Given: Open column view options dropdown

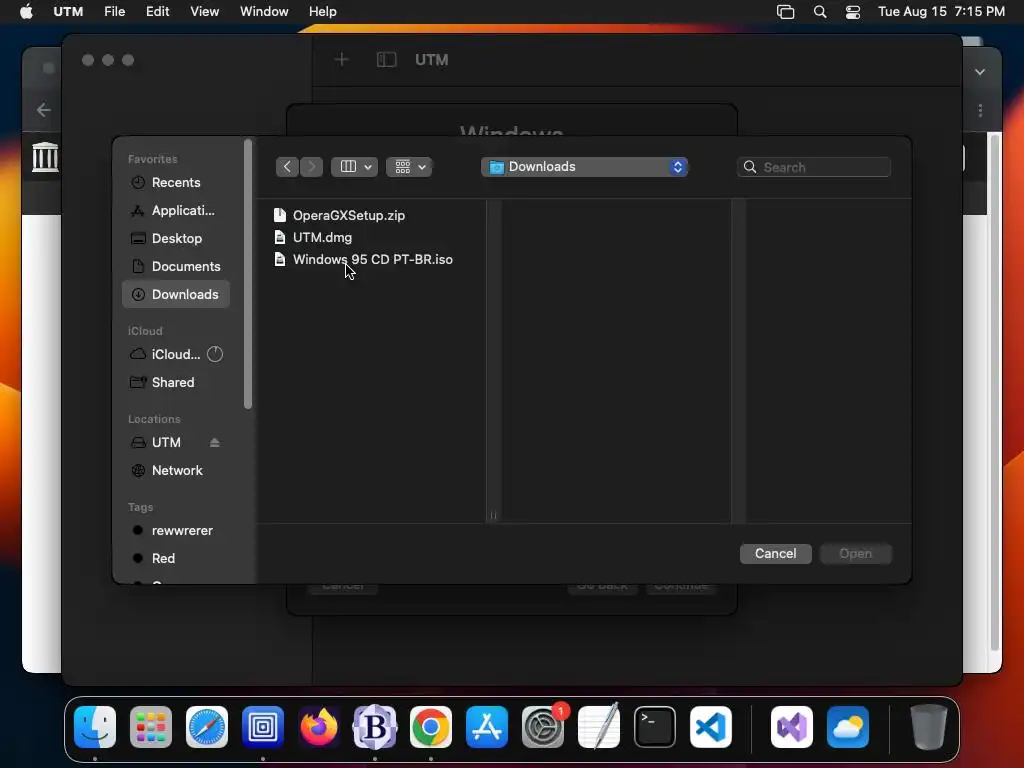Looking at the screenshot, I should tap(355, 167).
